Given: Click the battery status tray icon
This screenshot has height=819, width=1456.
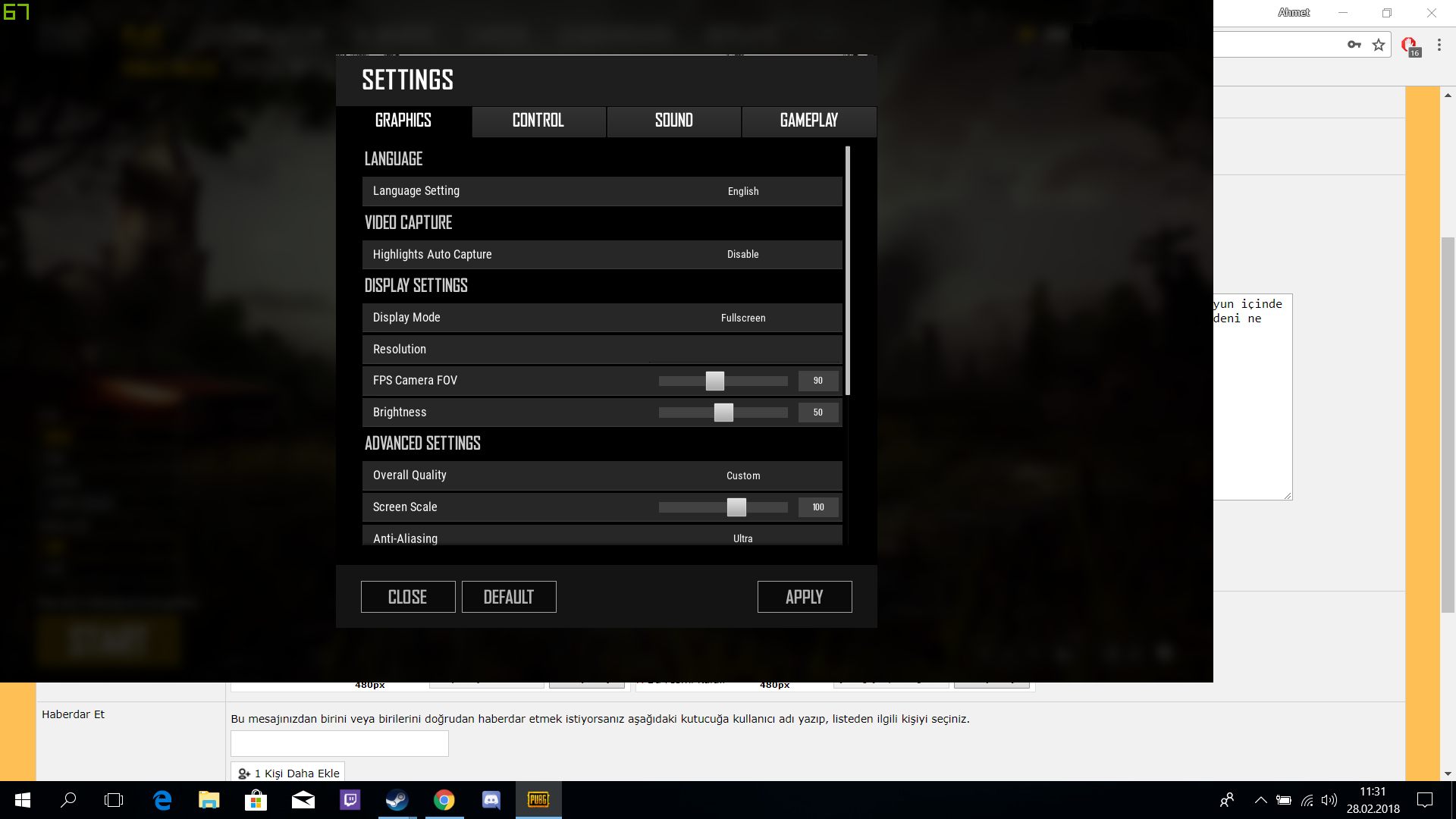Looking at the screenshot, I should click(1284, 800).
